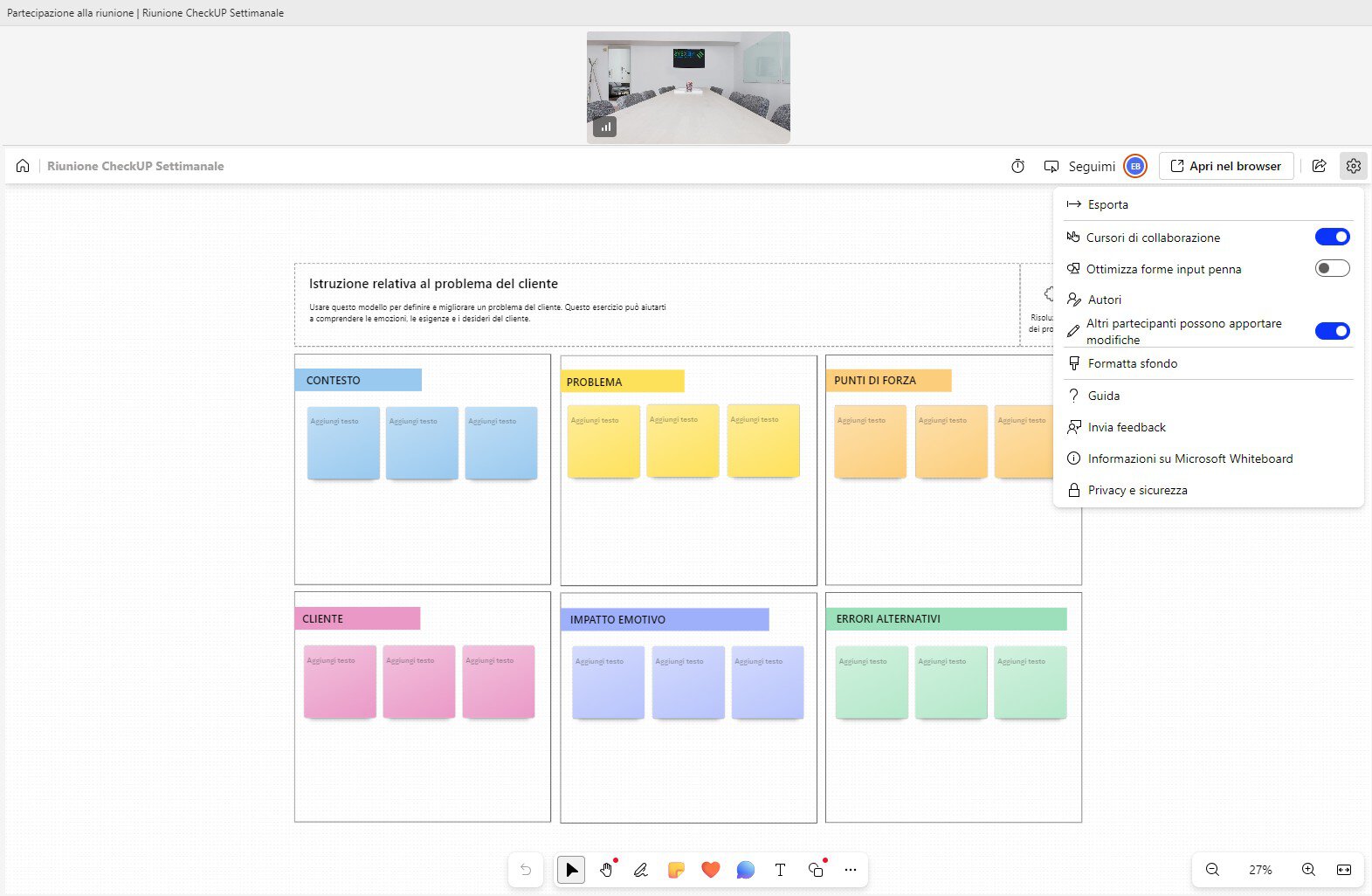Open the timer tool in the header
Screen dimensions: 1372x896
1017,166
